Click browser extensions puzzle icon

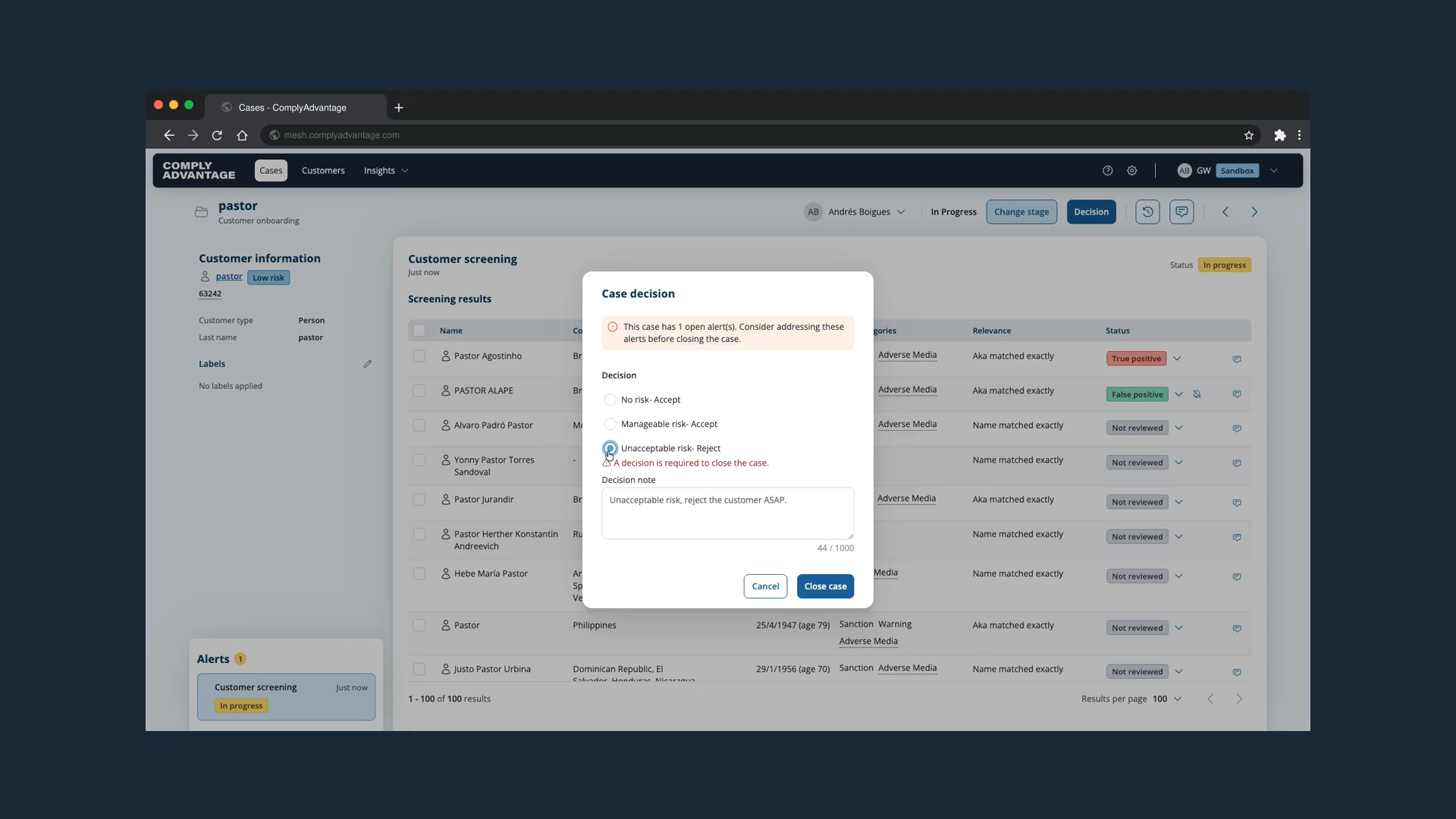1280,135
